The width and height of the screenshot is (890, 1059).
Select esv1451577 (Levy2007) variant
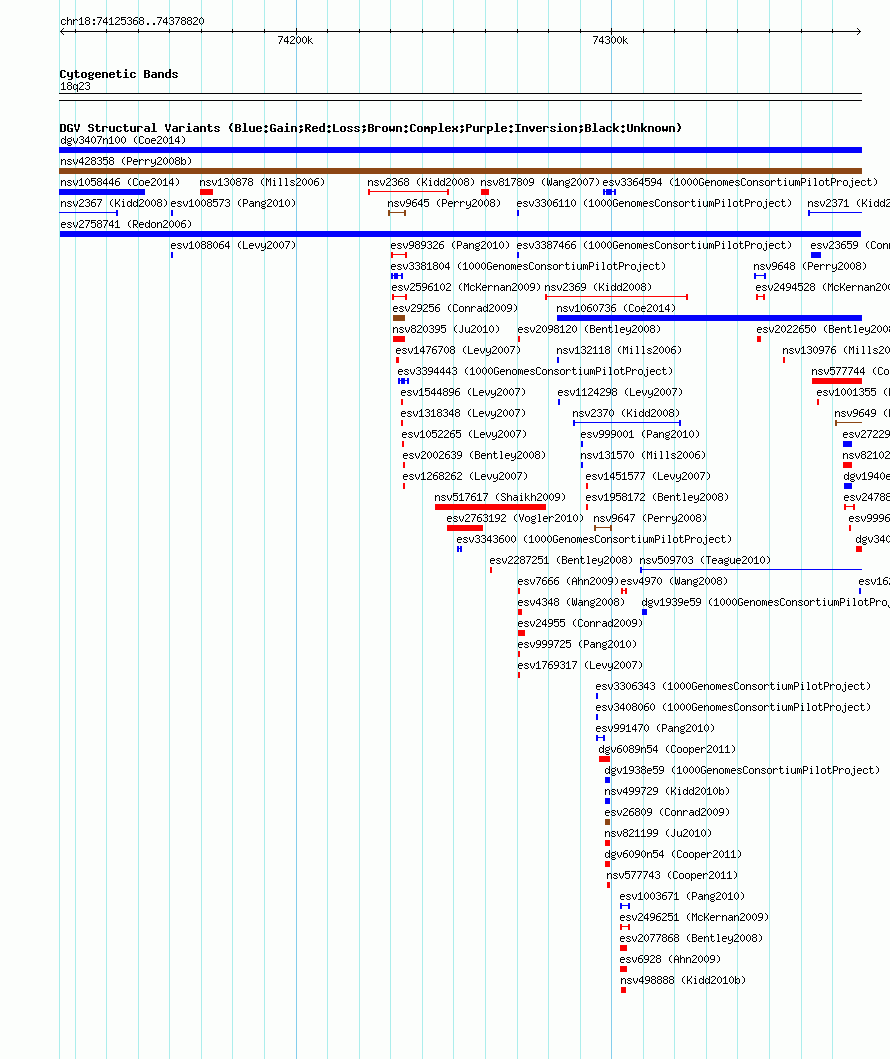pyautogui.click(x=648, y=475)
